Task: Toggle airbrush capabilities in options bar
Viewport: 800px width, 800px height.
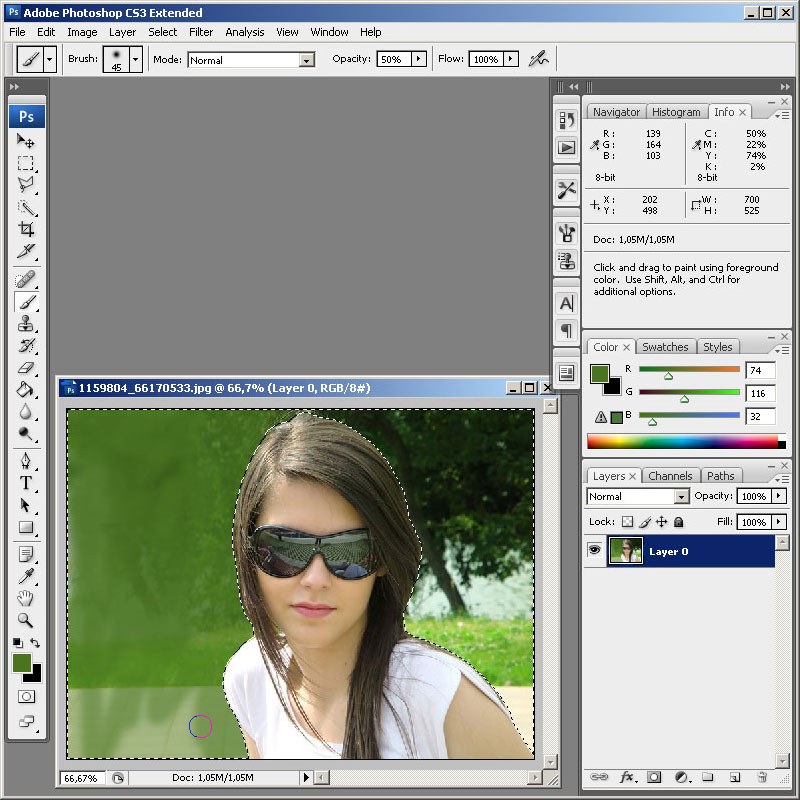Action: [538, 59]
